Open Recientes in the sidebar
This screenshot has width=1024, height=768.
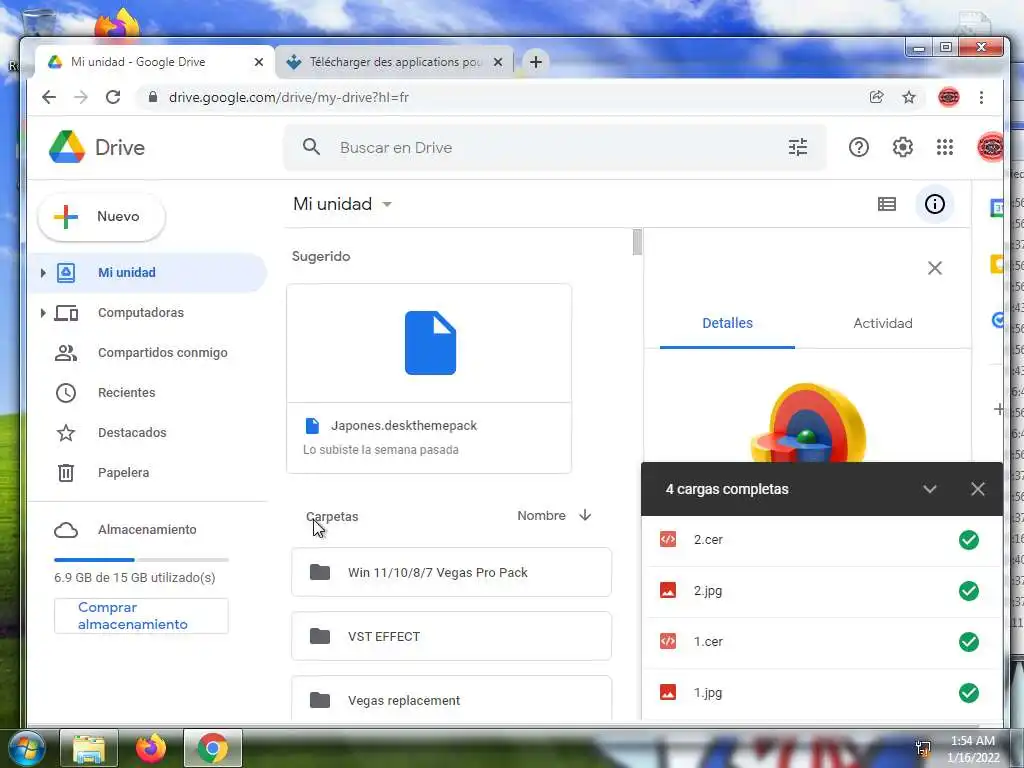pos(127,392)
